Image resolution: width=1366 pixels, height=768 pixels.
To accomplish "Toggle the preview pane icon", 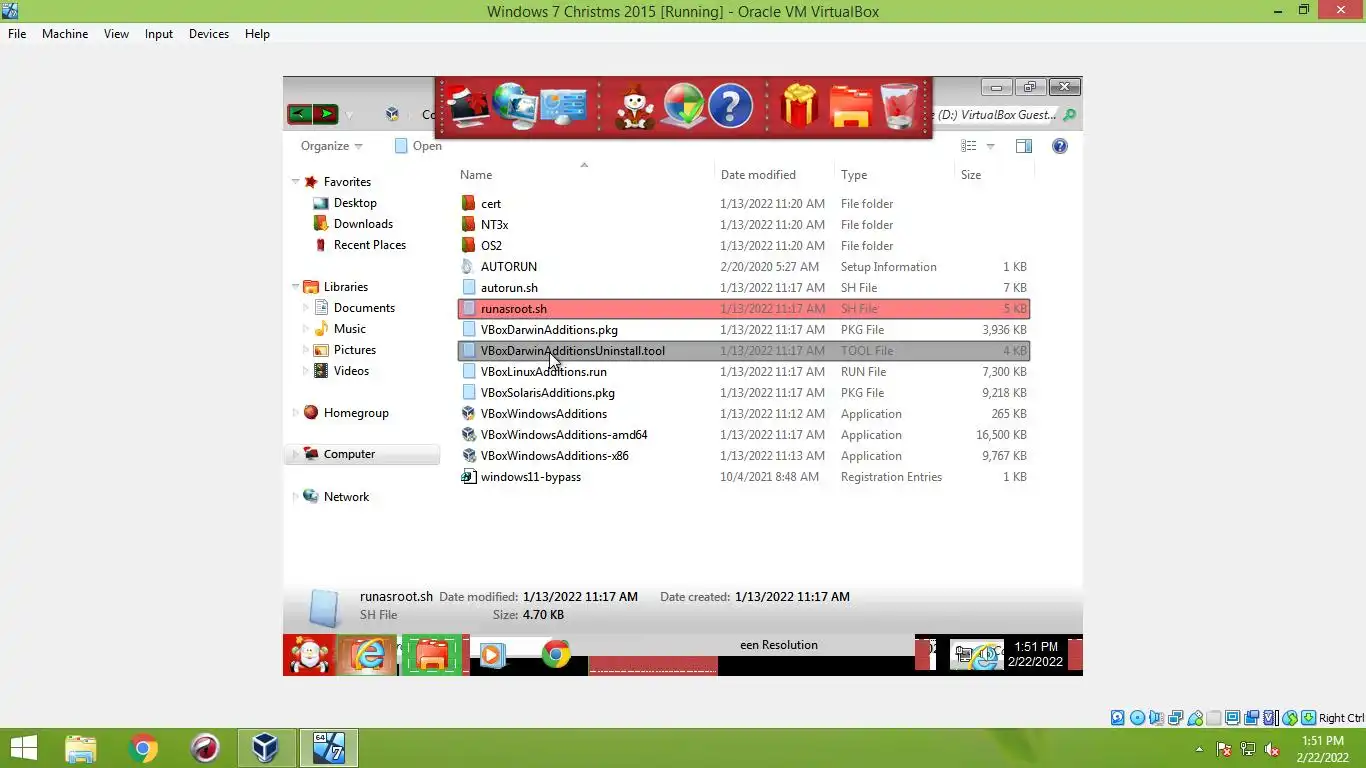I will click(1024, 146).
